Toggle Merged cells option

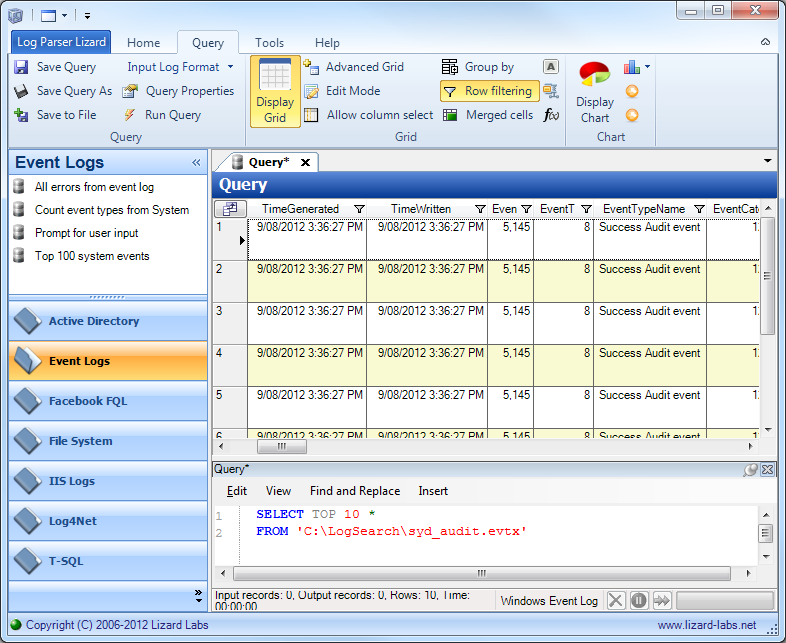[x=488, y=115]
